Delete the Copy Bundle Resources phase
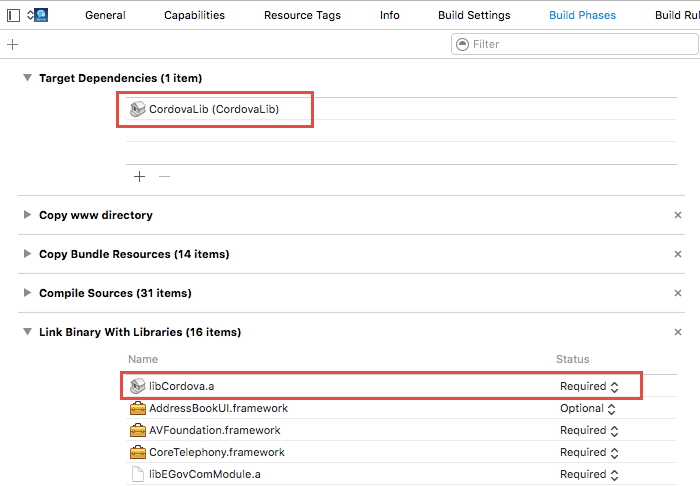This screenshot has width=700, height=486. 677,254
